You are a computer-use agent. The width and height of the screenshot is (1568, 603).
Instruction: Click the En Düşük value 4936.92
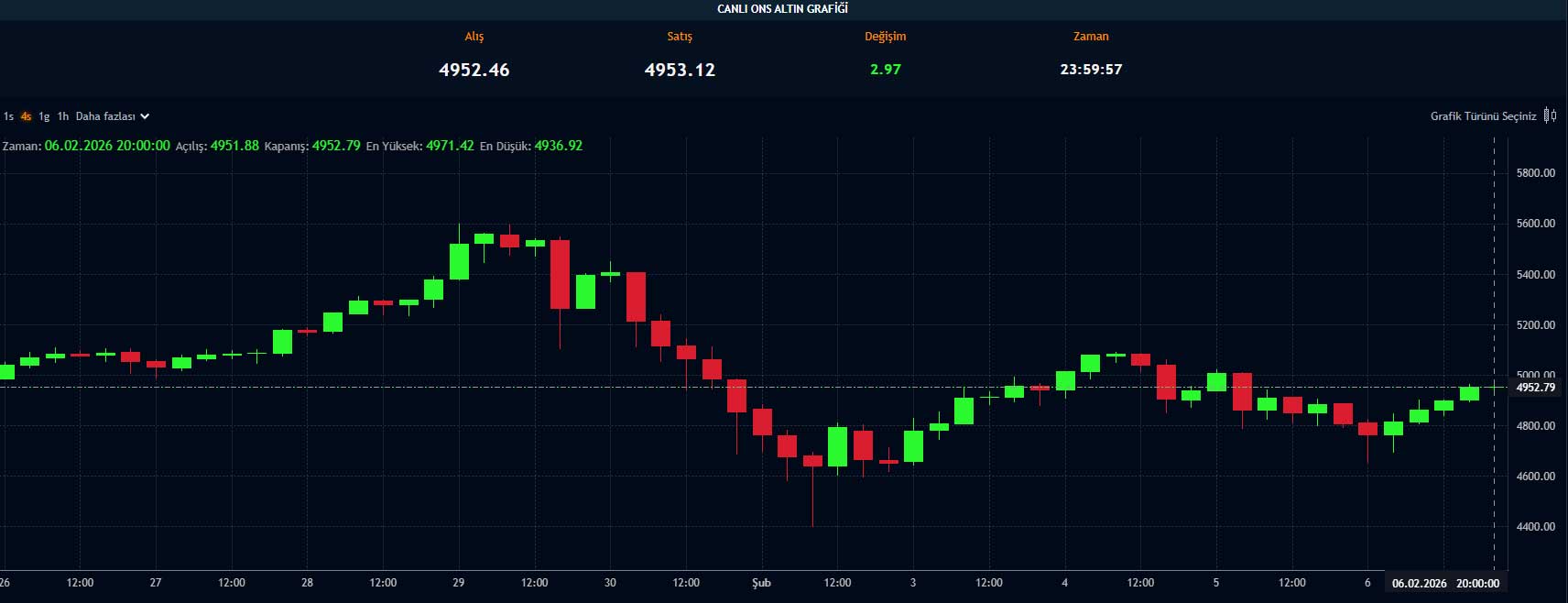[558, 146]
